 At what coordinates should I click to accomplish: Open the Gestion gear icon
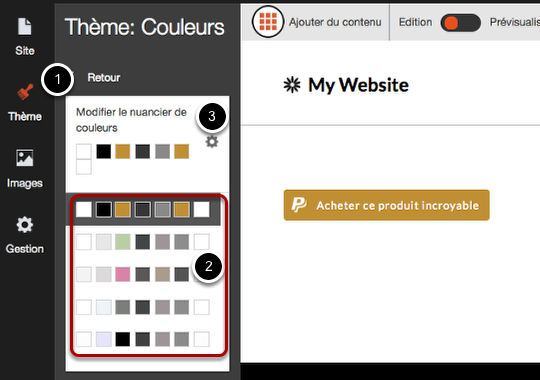[x=25, y=225]
